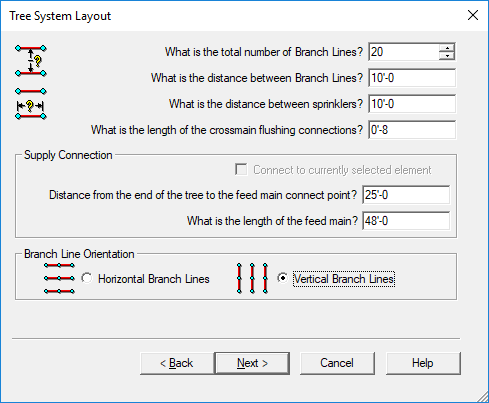The width and height of the screenshot is (489, 403).
Task: Click the branch line distance diagram icon
Action: (x=31, y=61)
